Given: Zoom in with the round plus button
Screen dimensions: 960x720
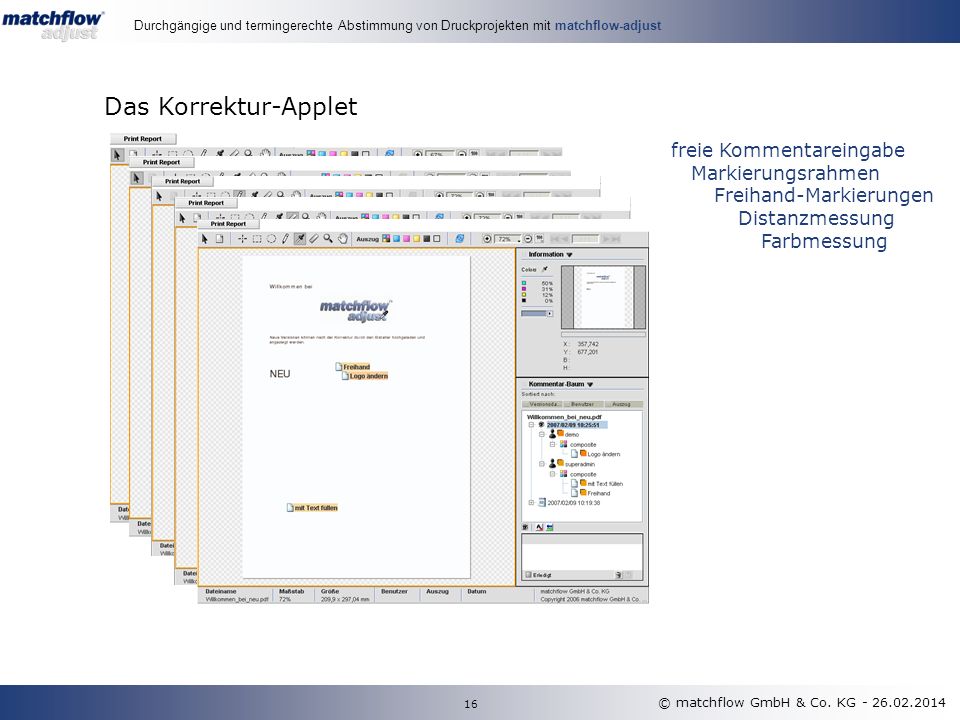Looking at the screenshot, I should coord(487,239).
